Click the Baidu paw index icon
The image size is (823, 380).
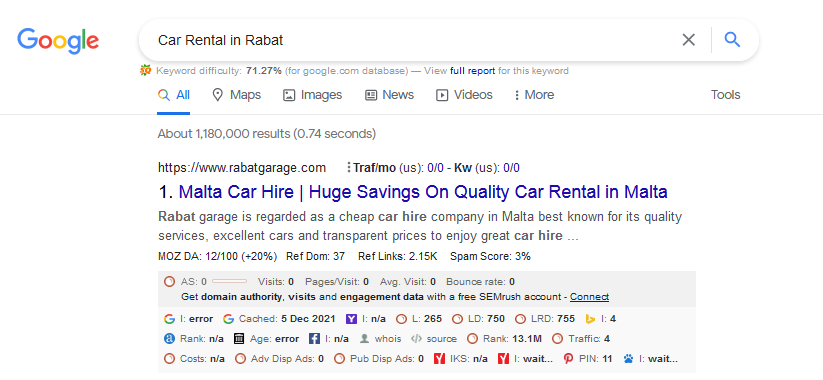[629, 359]
